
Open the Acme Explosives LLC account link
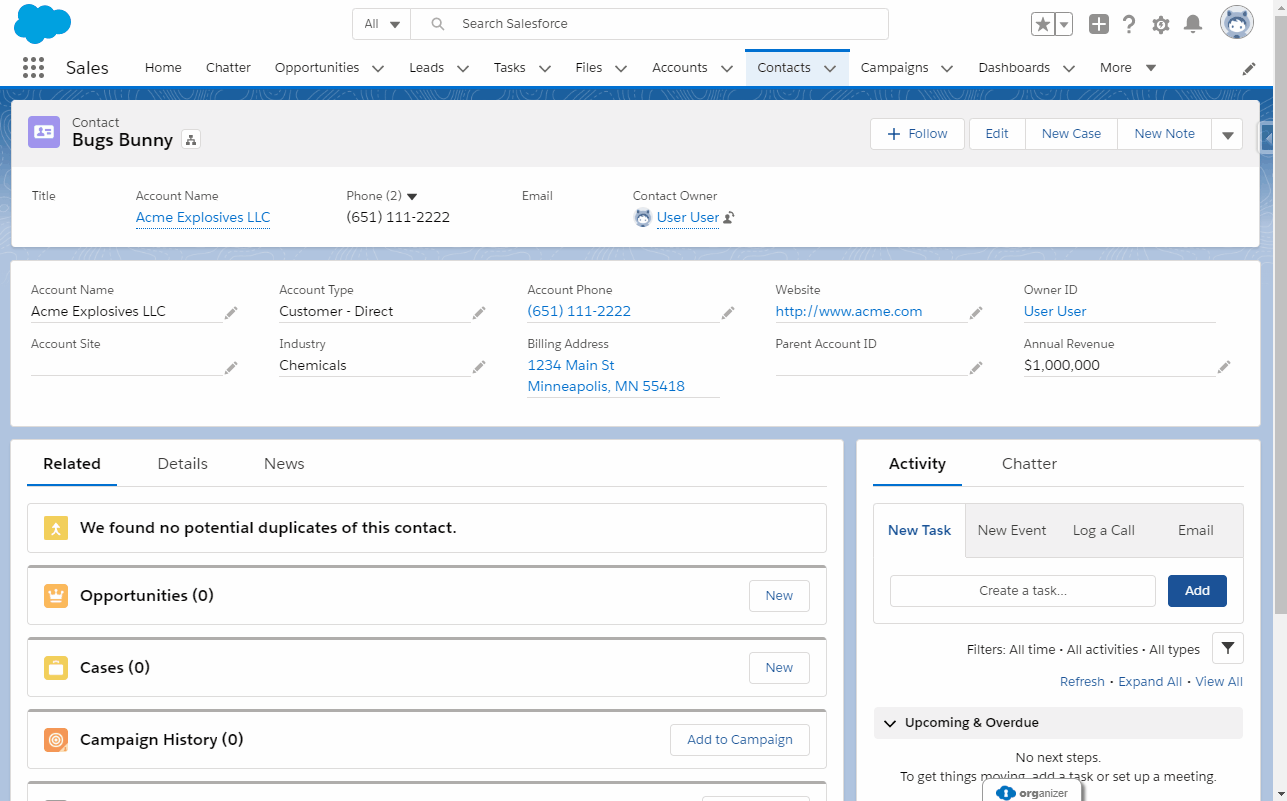203,217
